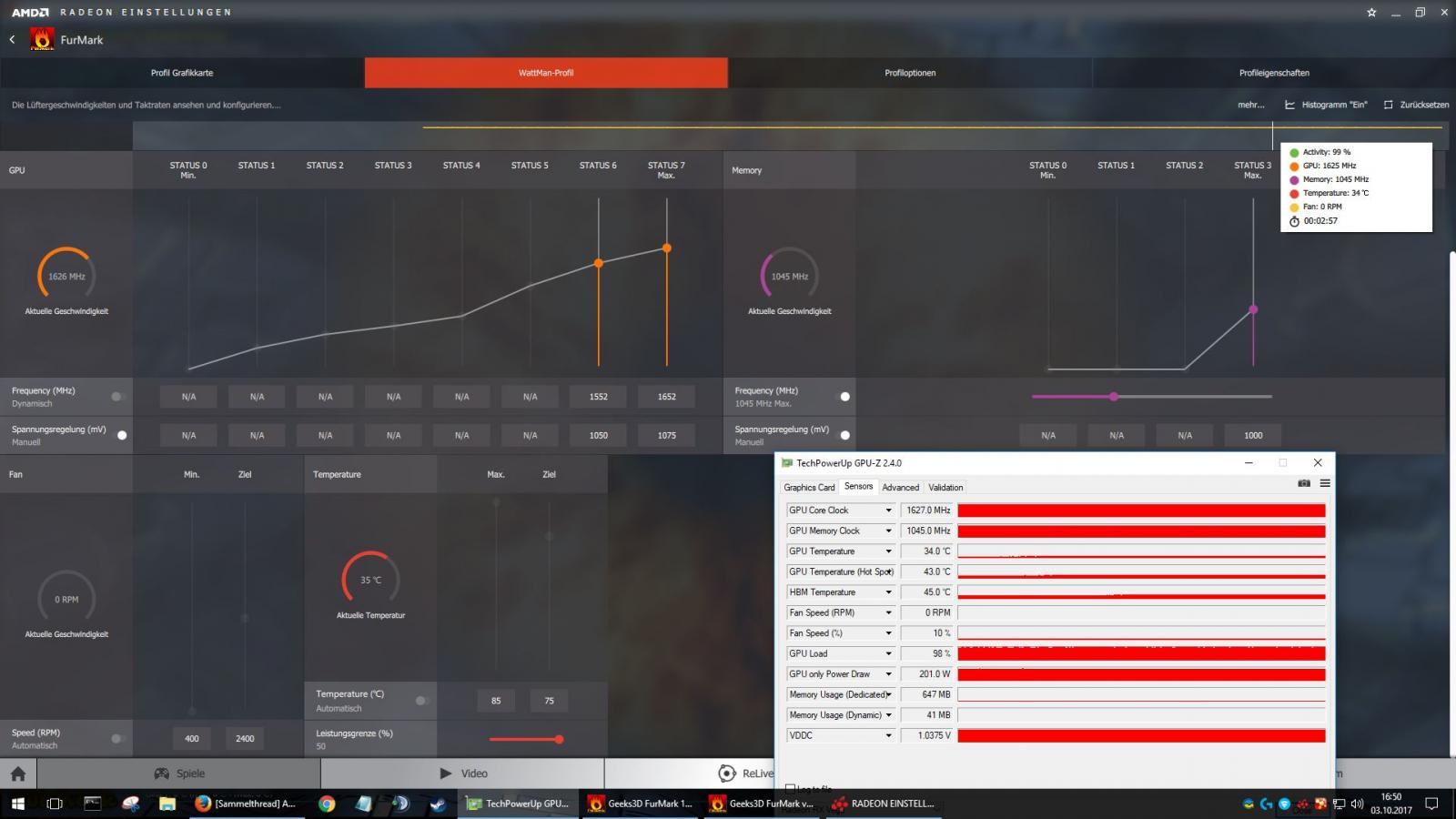1456x819 pixels.
Task: Click Status 7 frequency field 1652
Action: (x=667, y=397)
